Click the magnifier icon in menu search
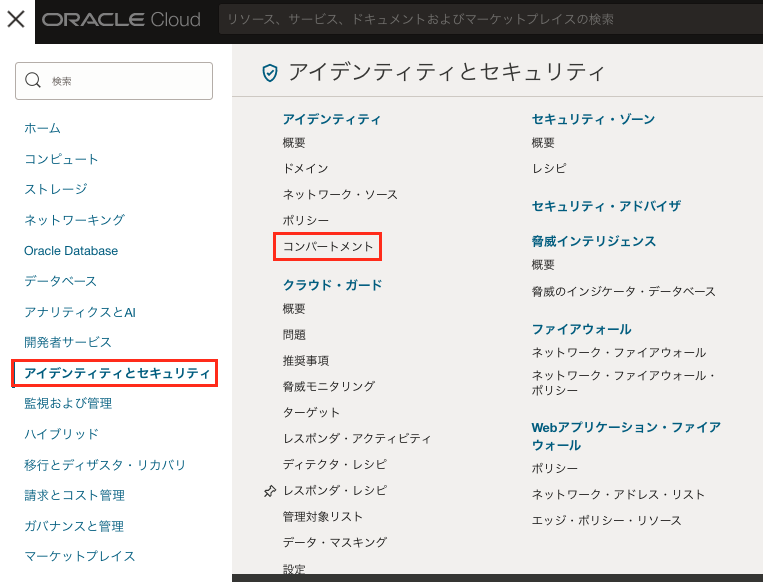Viewport: 763px width, 582px height. [33, 81]
